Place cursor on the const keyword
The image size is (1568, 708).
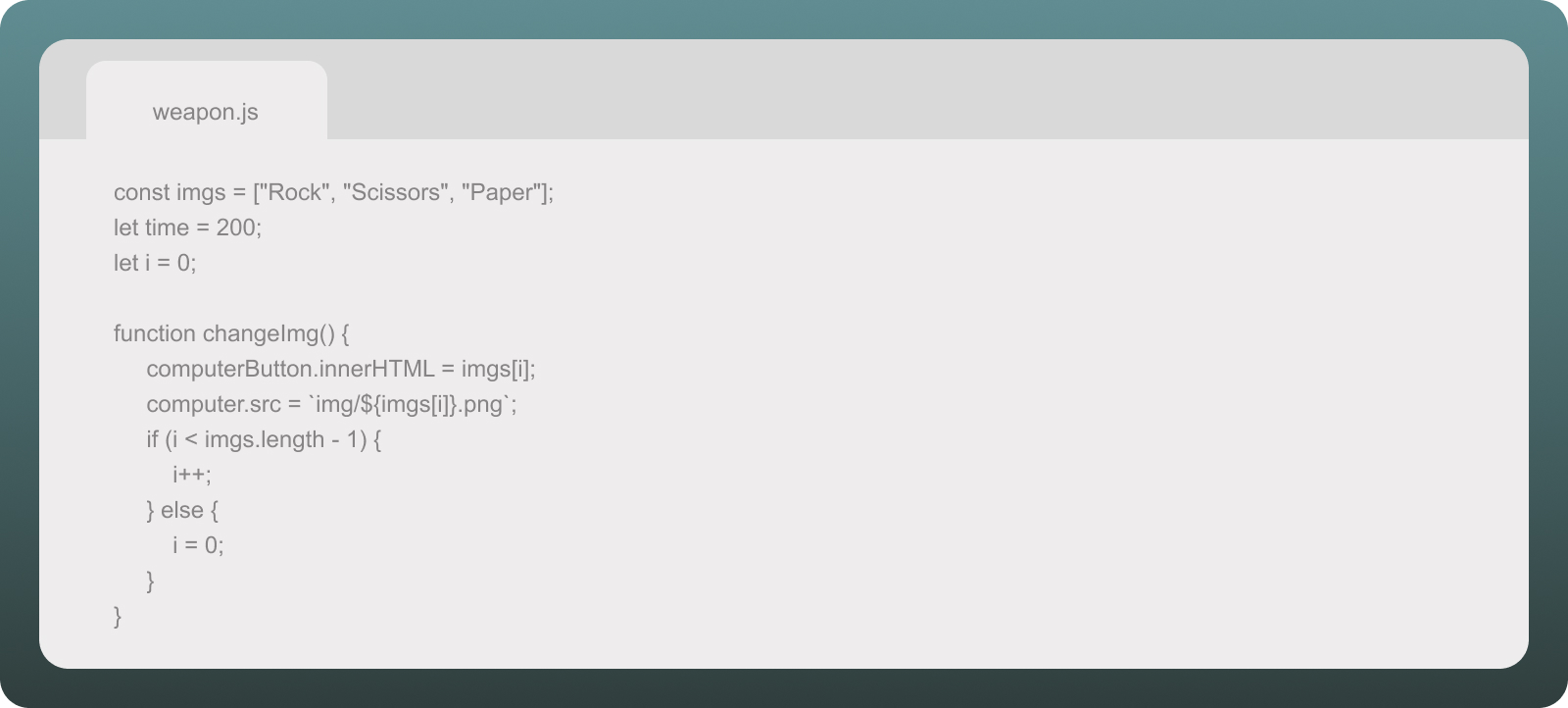click(x=141, y=192)
